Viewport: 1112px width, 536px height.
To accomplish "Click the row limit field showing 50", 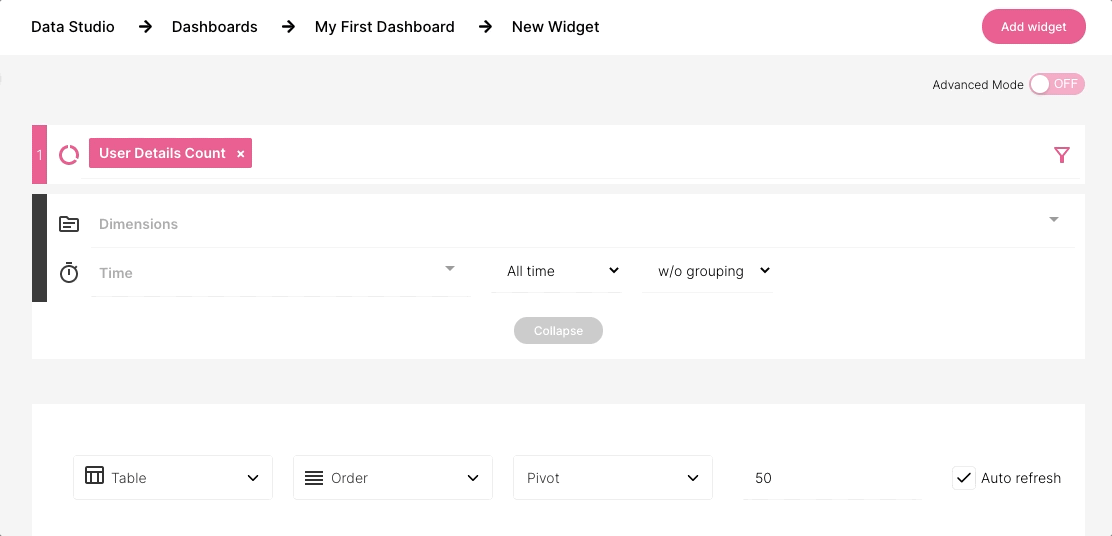I will [833, 478].
